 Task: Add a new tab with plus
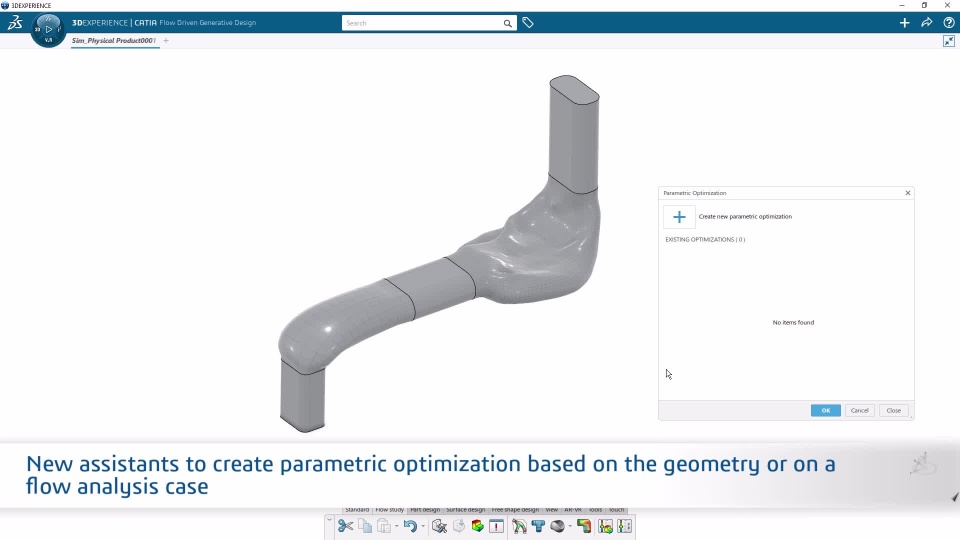click(166, 40)
